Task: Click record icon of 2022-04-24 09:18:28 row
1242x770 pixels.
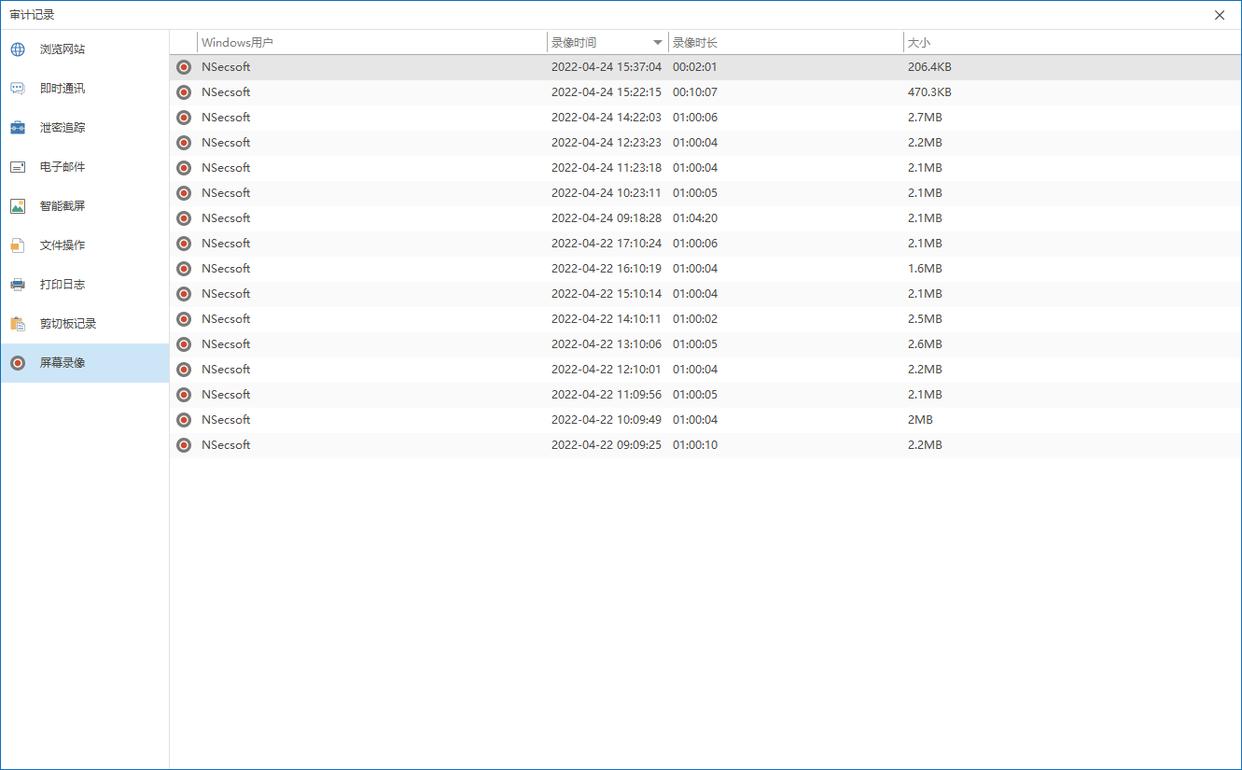Action: tap(184, 218)
